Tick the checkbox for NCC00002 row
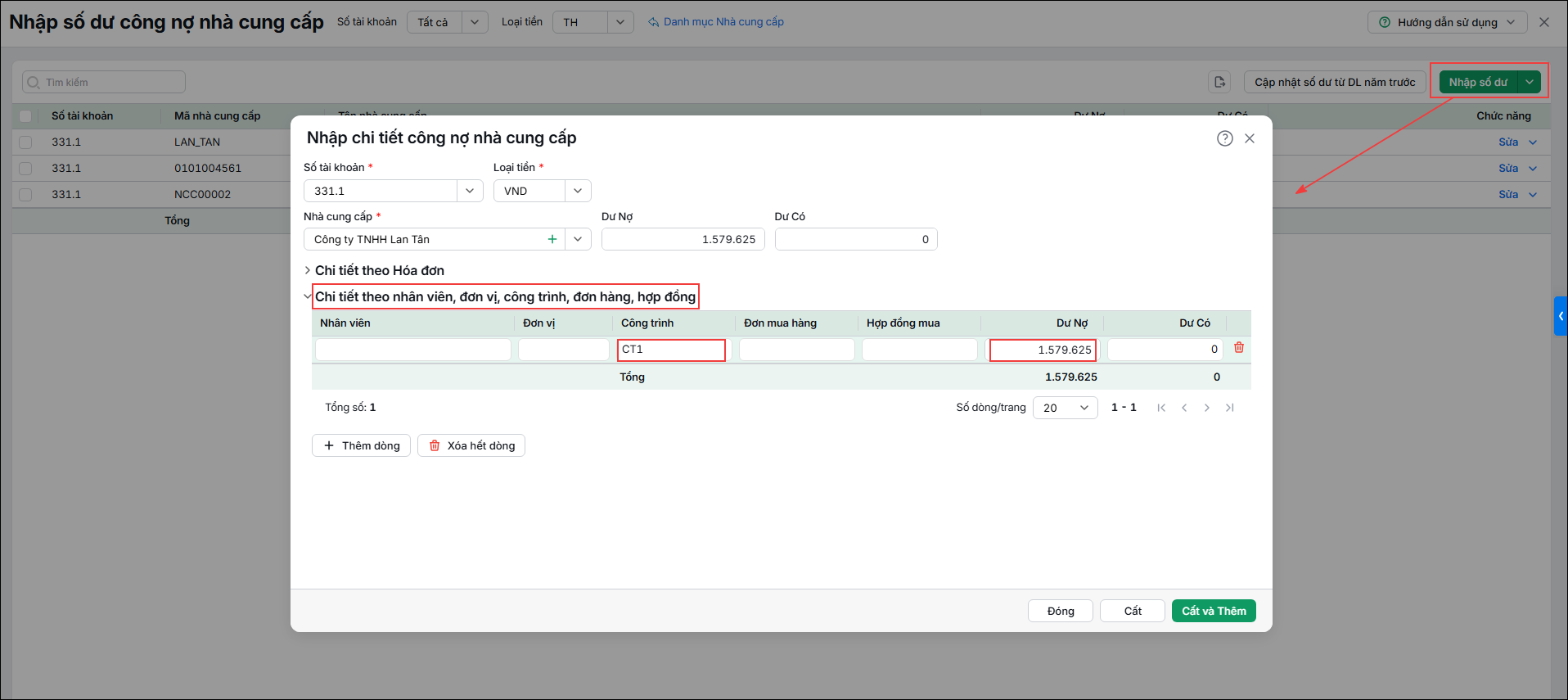1568x700 pixels. (x=25, y=195)
